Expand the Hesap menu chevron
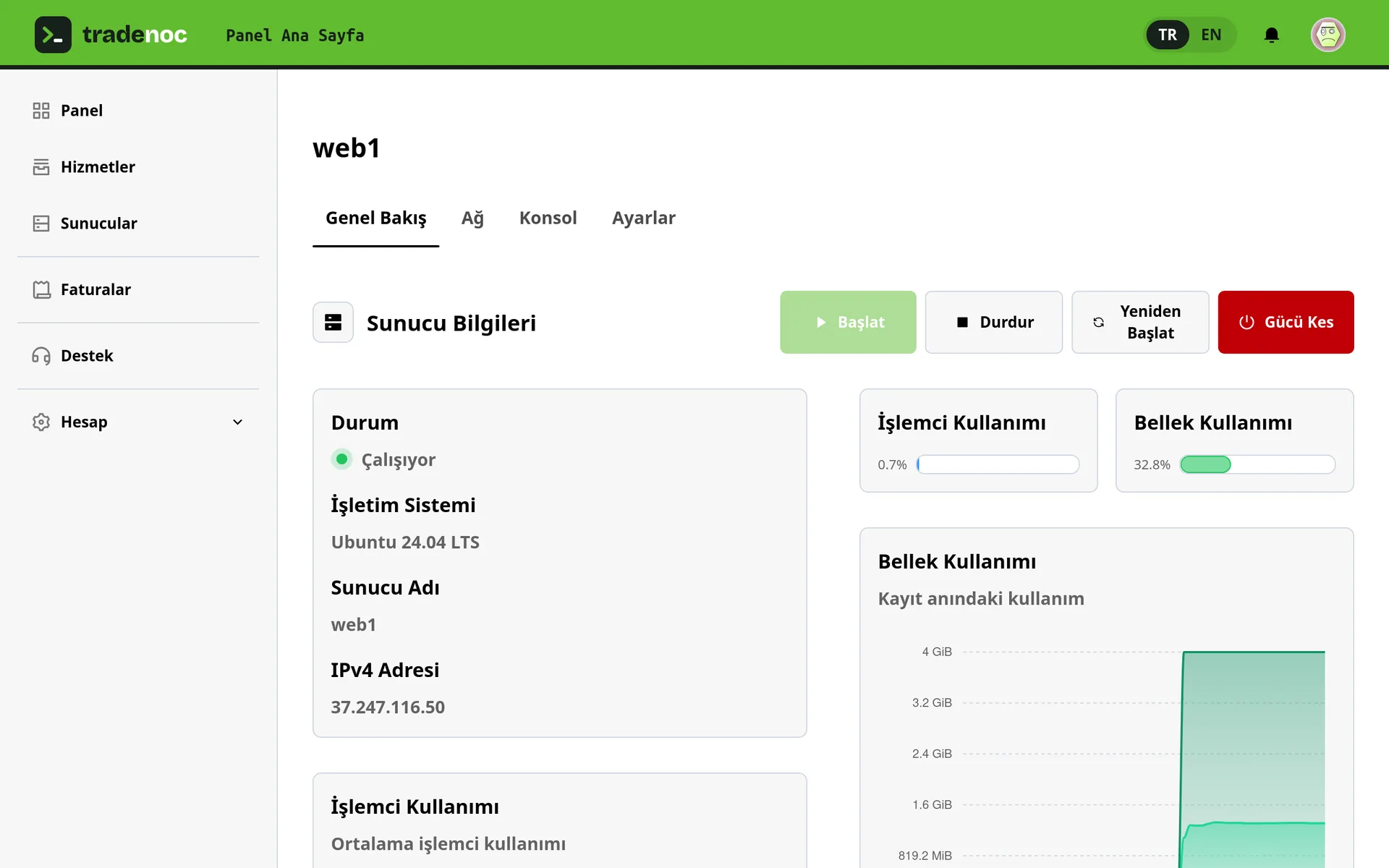The image size is (1389, 868). (237, 422)
